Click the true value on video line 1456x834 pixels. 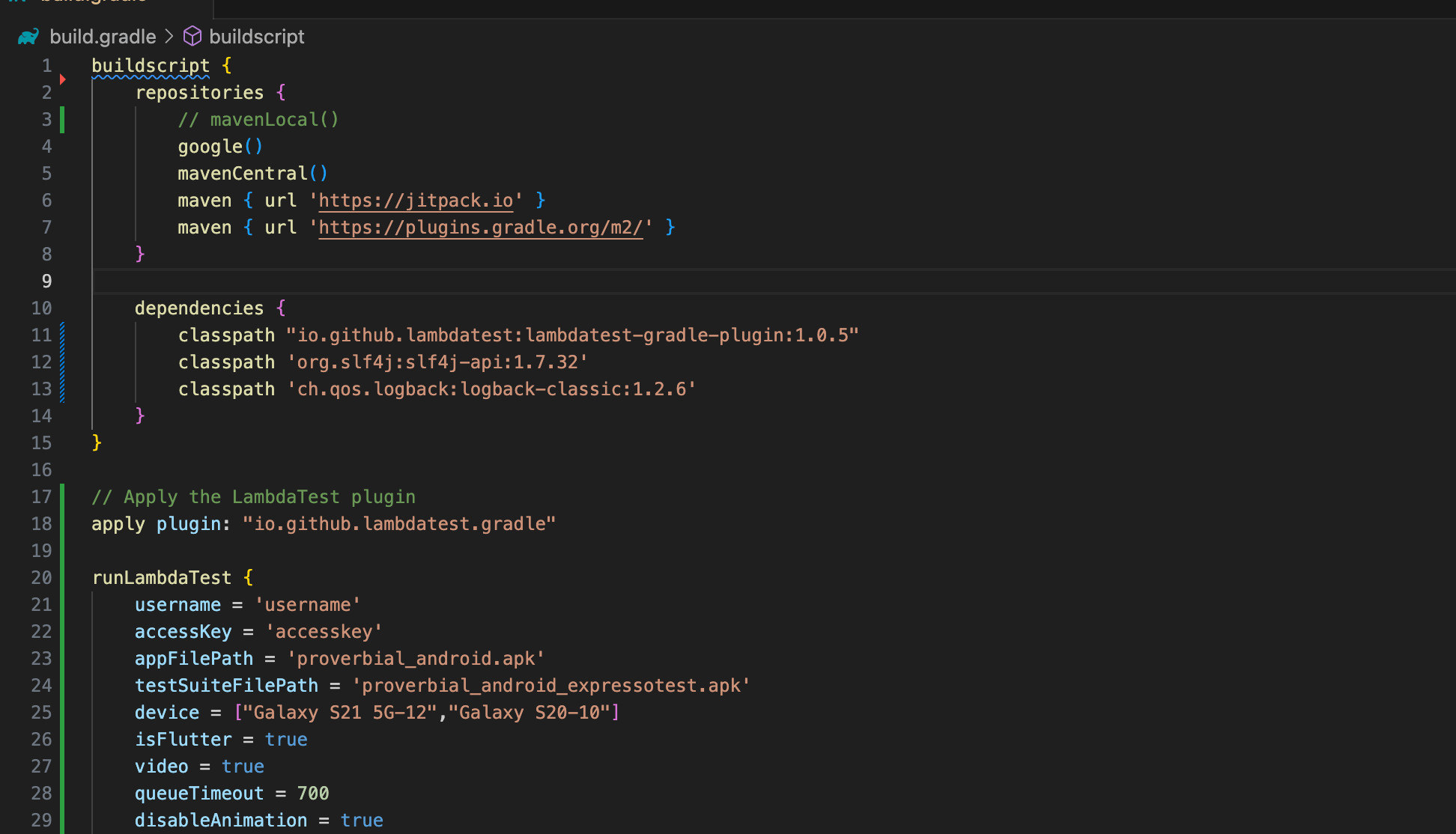243,767
